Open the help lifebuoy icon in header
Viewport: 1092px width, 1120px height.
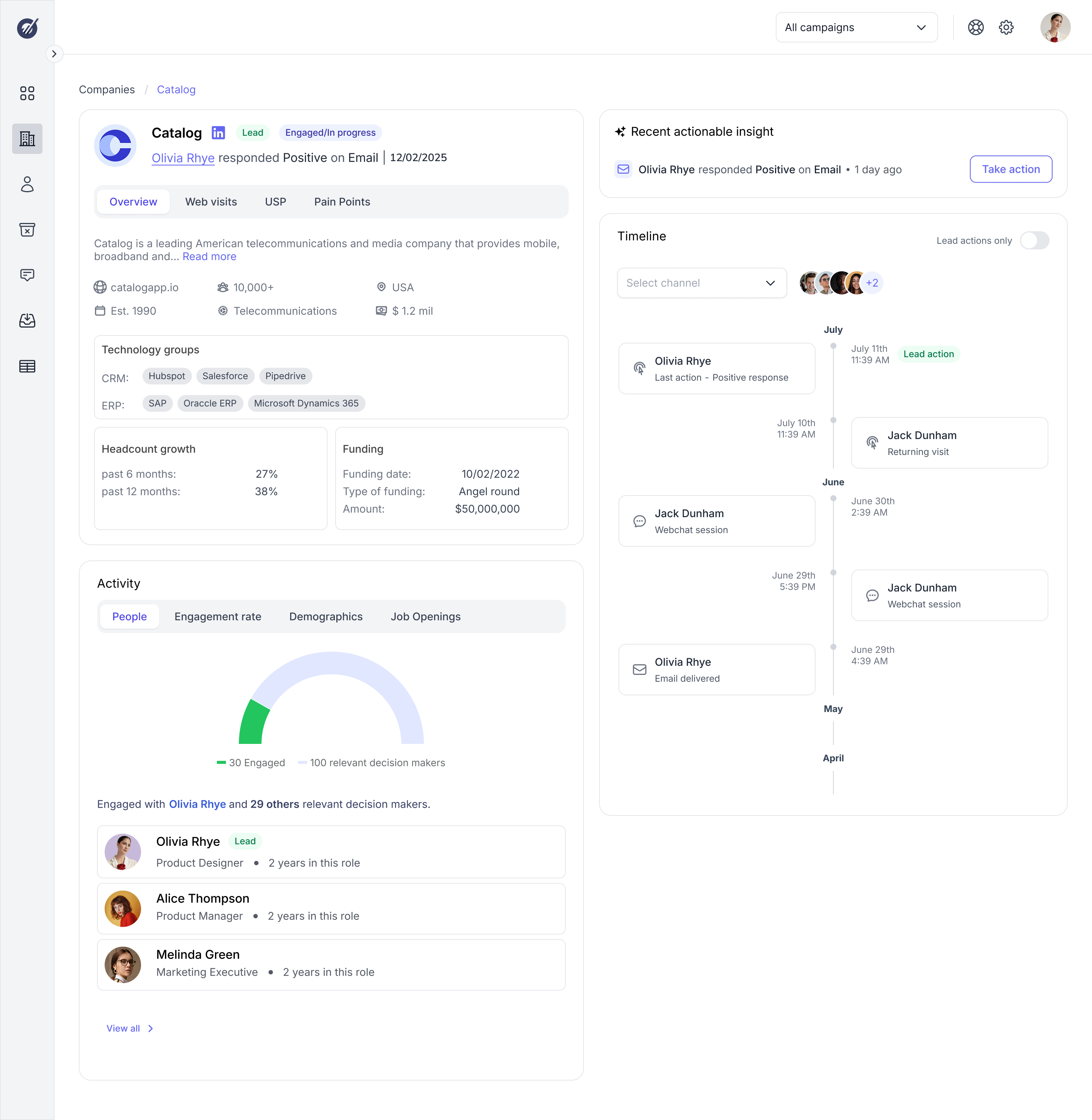point(976,28)
